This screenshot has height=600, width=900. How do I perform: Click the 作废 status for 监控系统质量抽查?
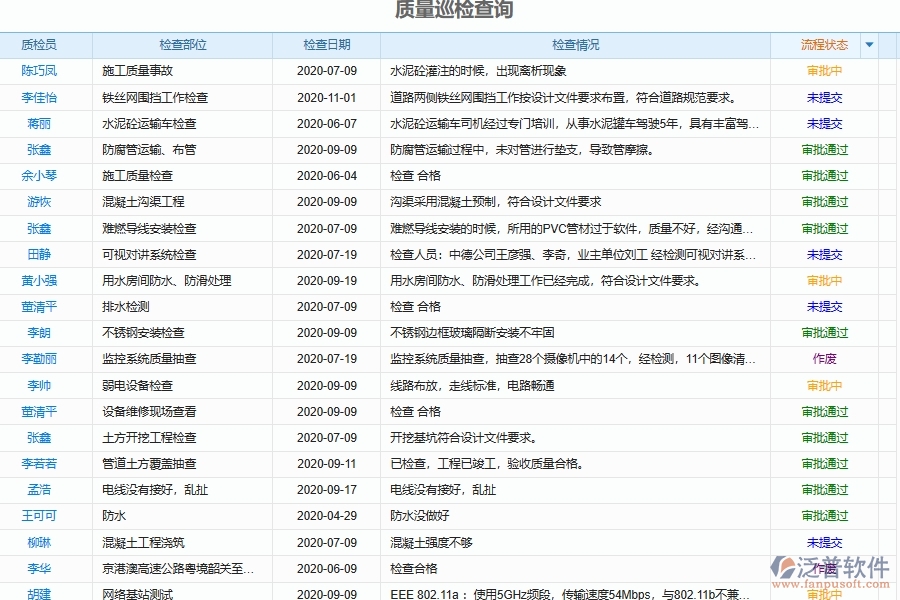pyautogui.click(x=827, y=359)
